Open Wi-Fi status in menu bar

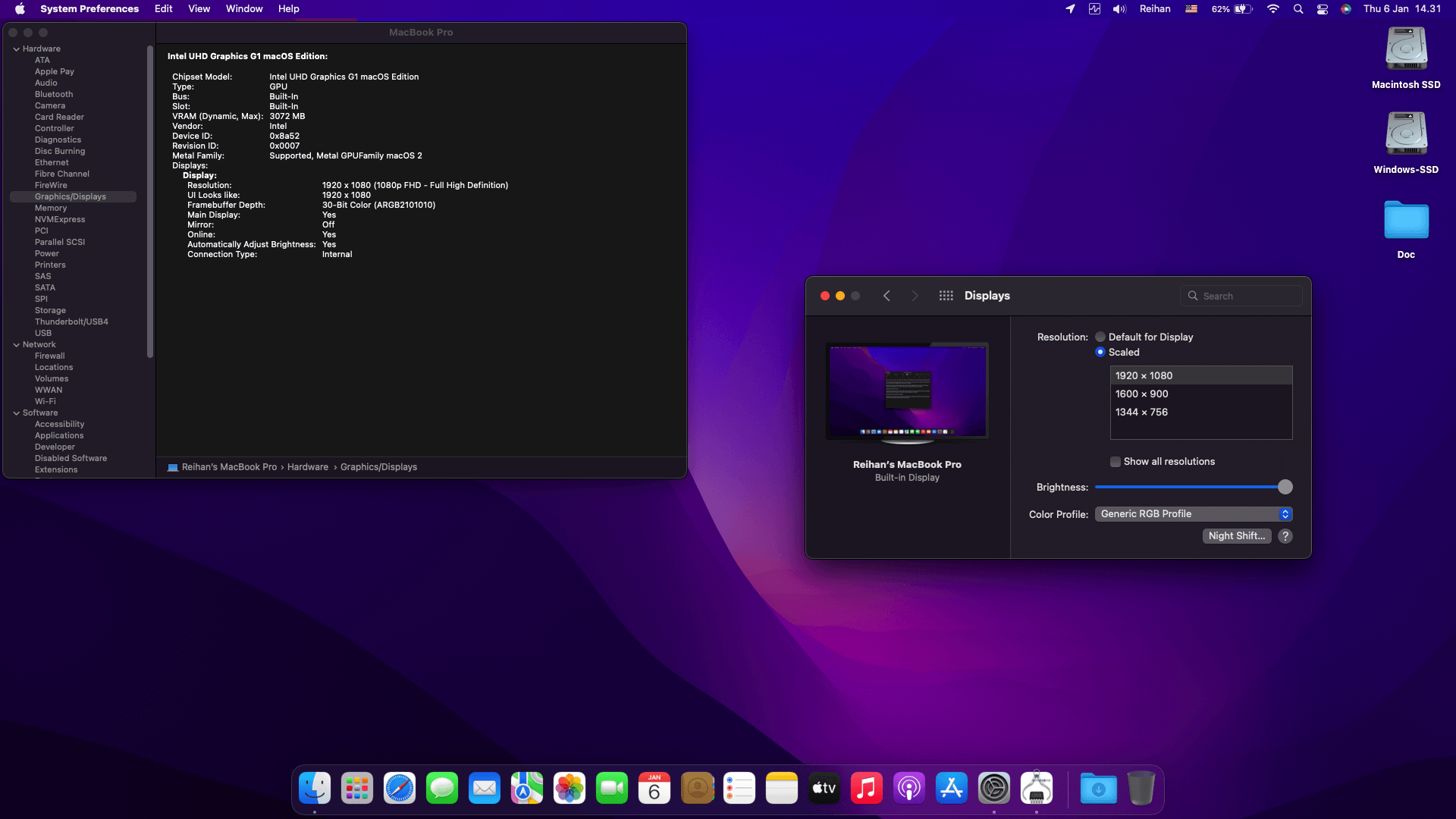tap(1273, 9)
